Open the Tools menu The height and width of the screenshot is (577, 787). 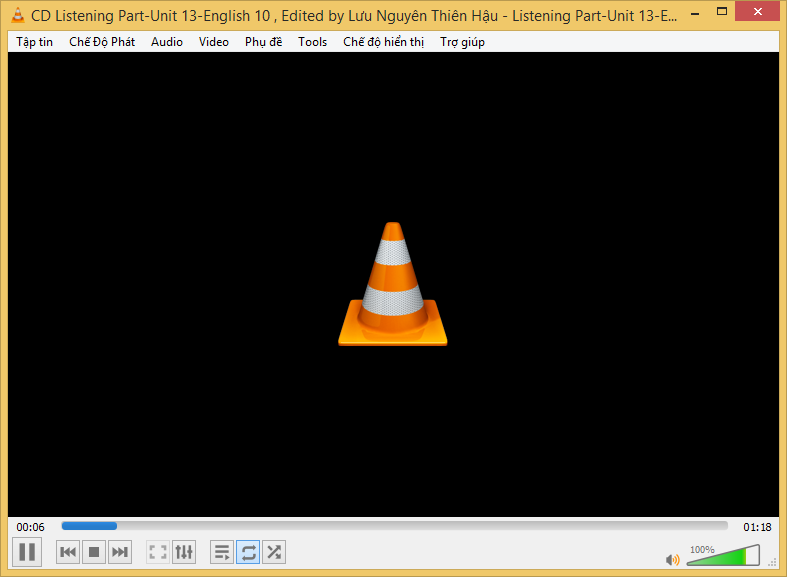(312, 42)
